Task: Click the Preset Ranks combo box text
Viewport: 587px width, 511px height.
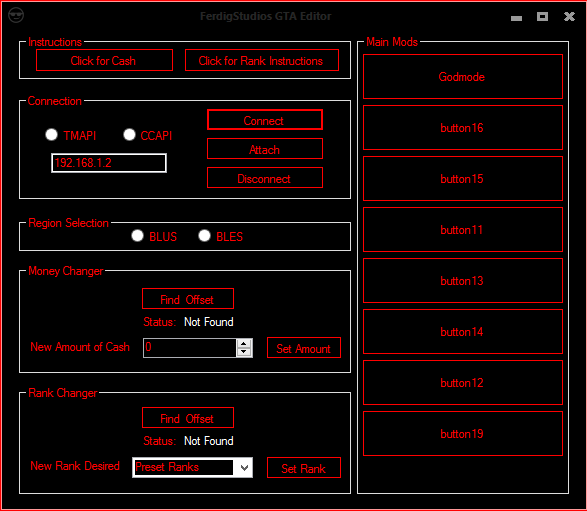Action: coord(183,468)
